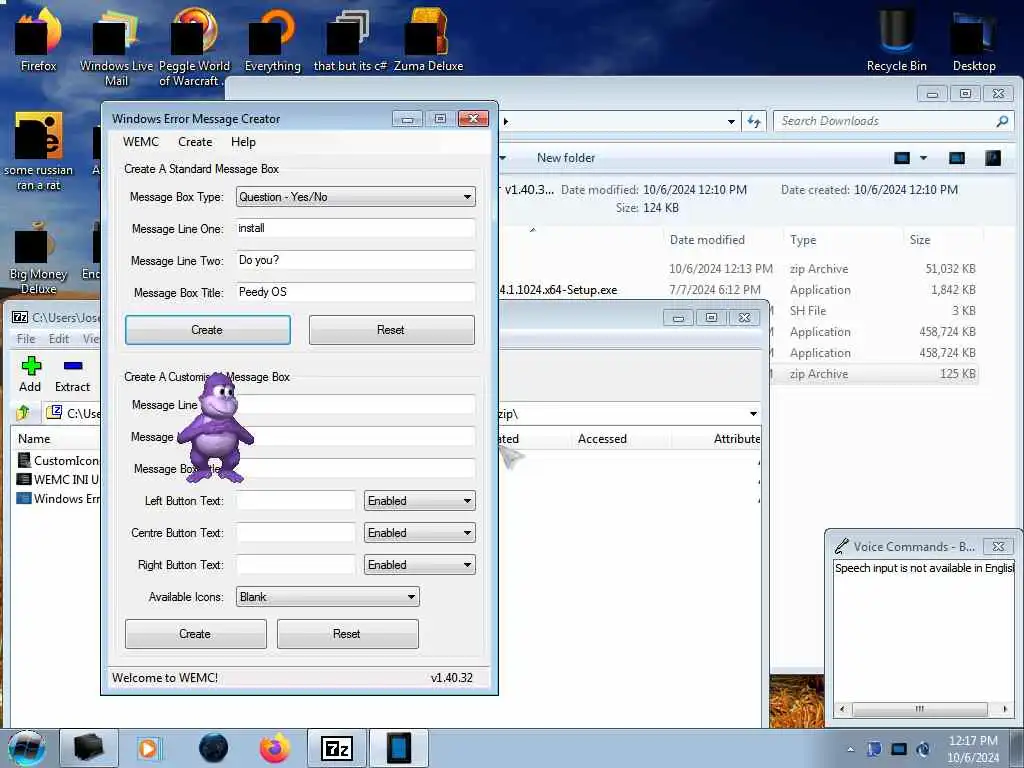Viewport: 1024px width, 768px height.
Task: Select CustomIcon file in 7-Zip list
Action: [x=57, y=460]
